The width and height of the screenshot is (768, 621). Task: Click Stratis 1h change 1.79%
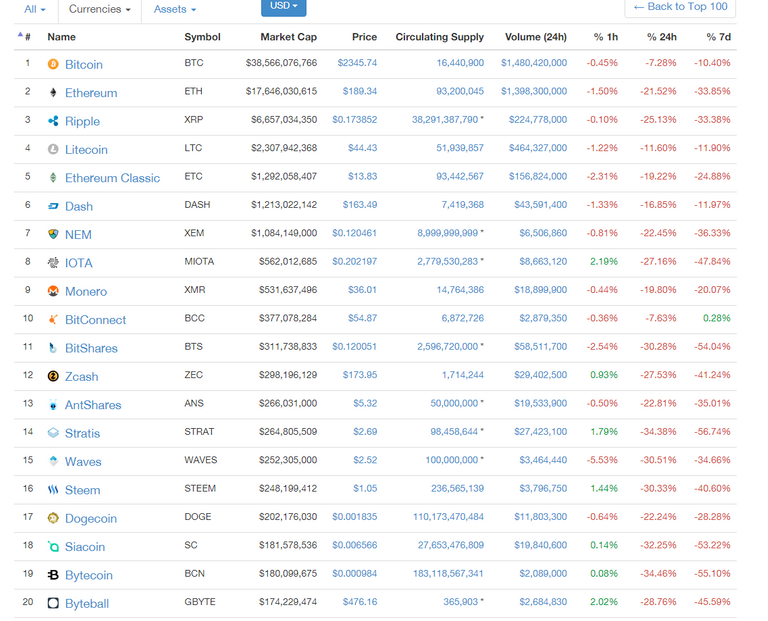tap(604, 432)
